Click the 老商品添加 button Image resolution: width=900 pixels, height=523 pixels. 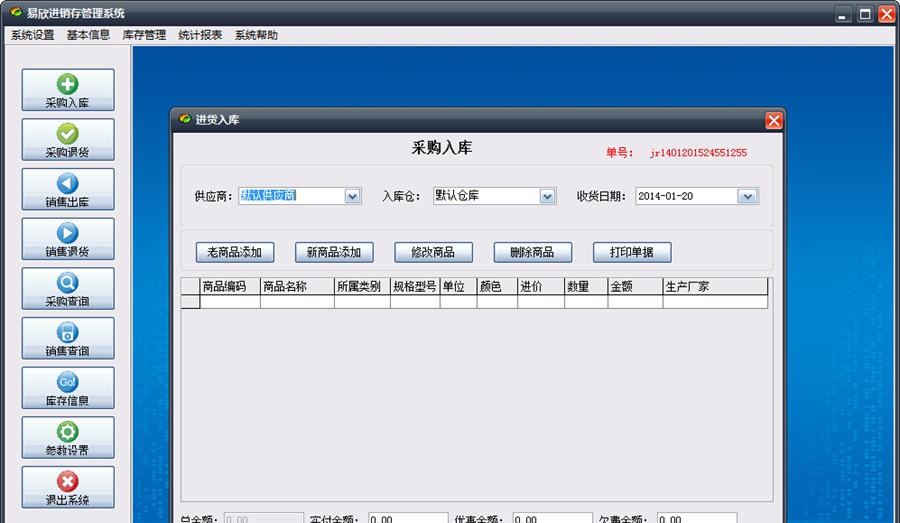click(235, 252)
